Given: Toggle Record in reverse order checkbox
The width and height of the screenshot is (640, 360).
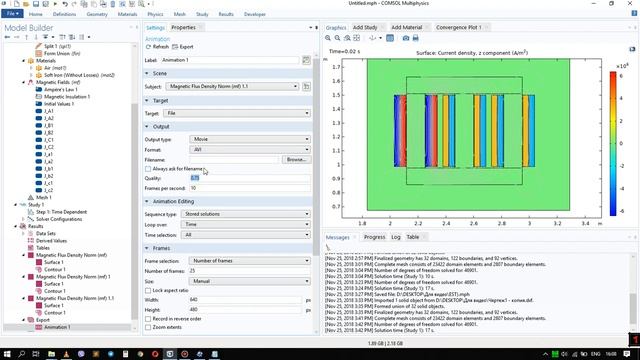Looking at the screenshot, I should click(148, 319).
